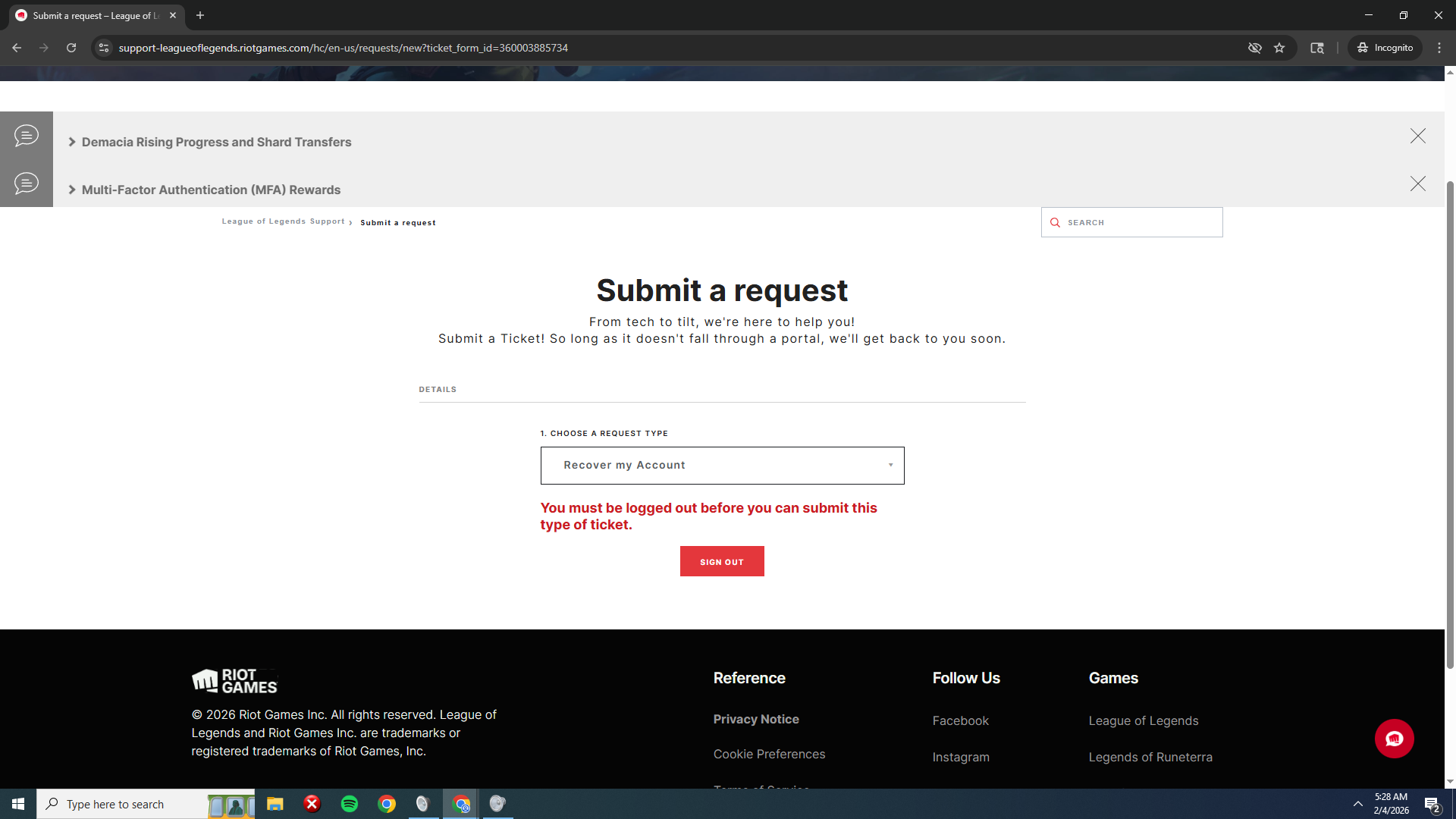Click the third-party cookies blocked eye icon
Image resolution: width=1456 pixels, height=819 pixels.
[1255, 48]
